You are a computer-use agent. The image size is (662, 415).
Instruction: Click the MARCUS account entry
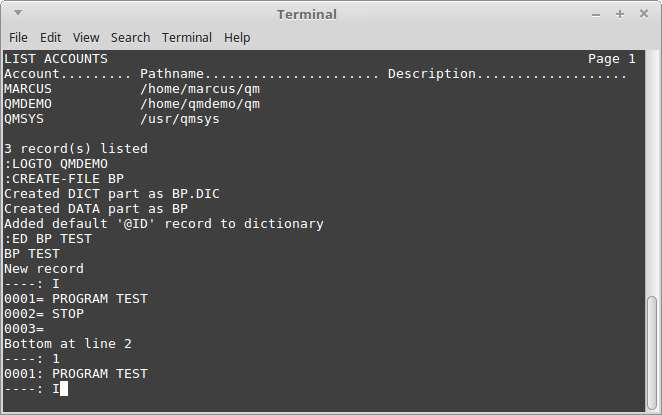pyautogui.click(x=28, y=89)
